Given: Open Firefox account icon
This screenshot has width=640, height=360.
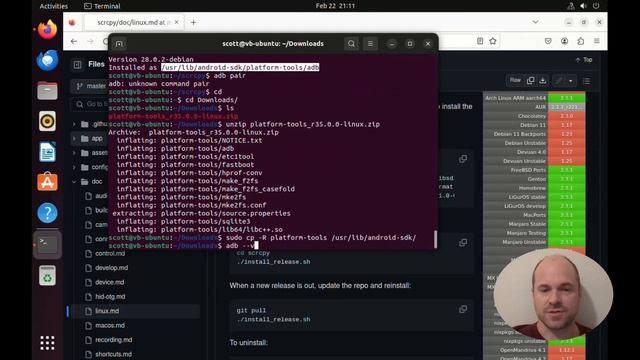Looking at the screenshot, I should point(564,41).
